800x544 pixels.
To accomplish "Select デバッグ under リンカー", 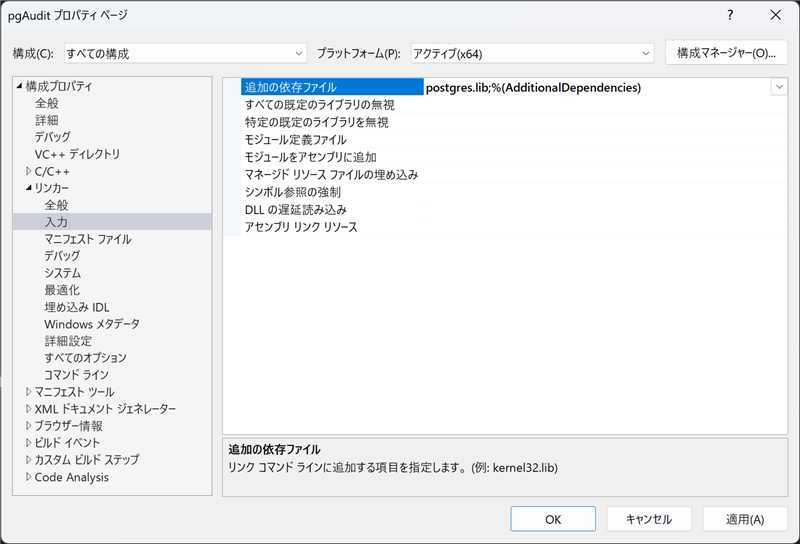I will pyautogui.click(x=62, y=256).
